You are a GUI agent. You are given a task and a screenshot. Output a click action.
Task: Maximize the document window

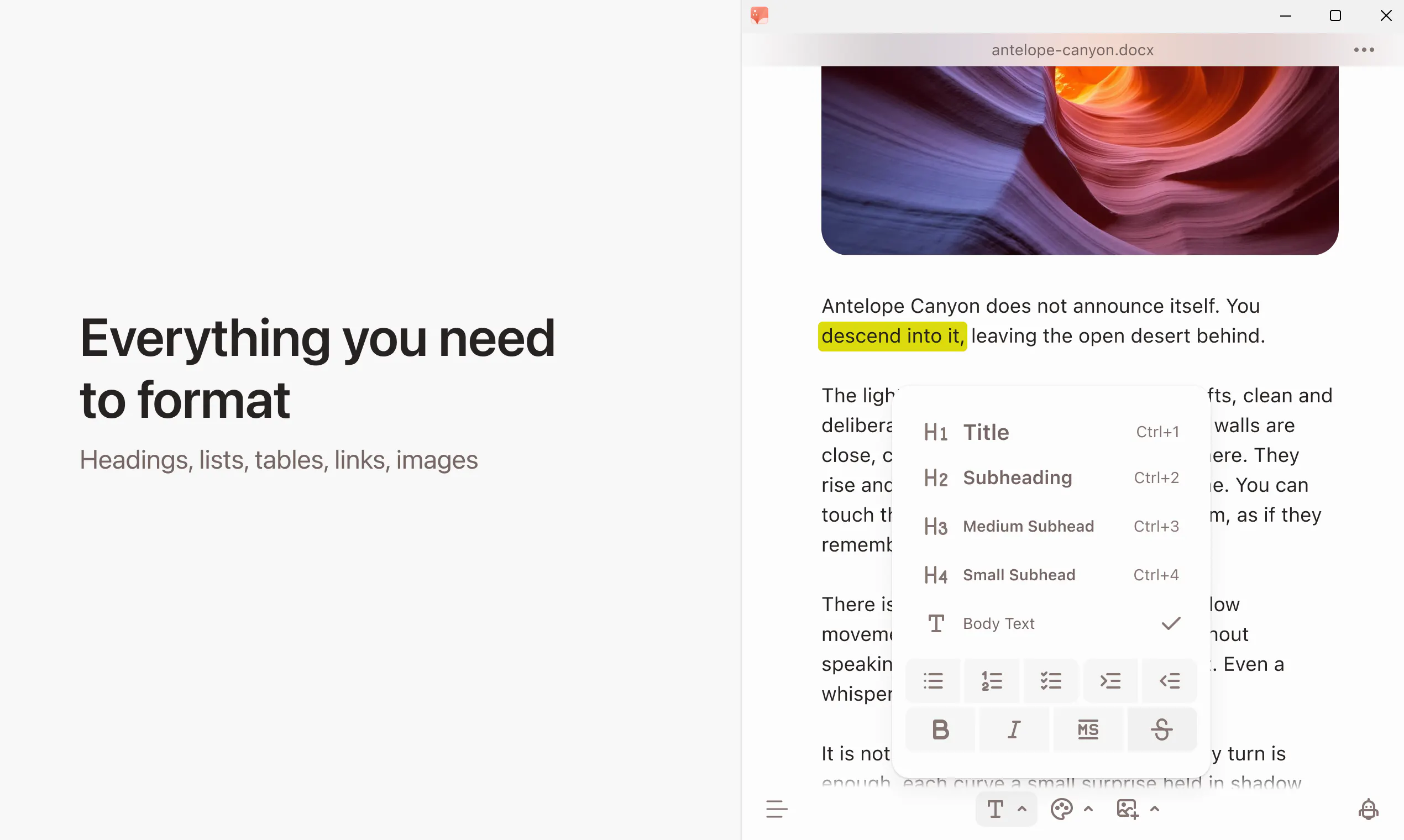(x=1335, y=16)
